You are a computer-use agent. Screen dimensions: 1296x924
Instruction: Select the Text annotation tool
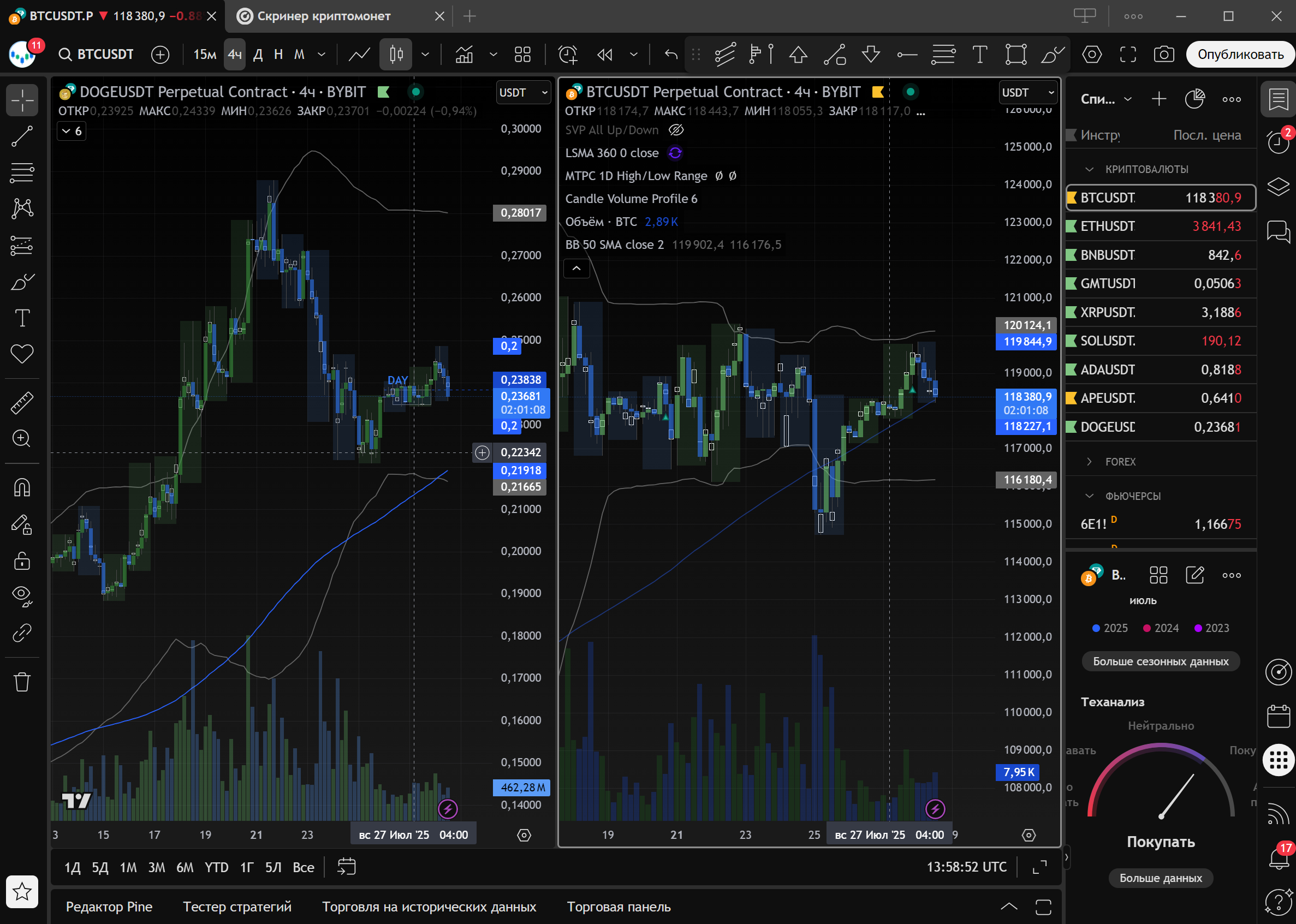point(22,318)
